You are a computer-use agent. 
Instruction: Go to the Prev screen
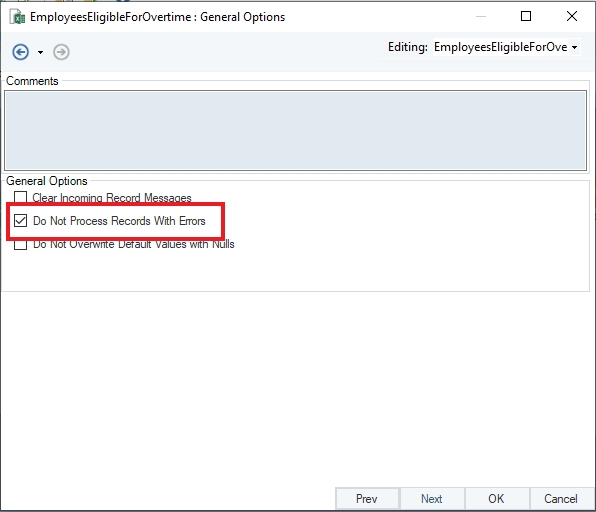(x=367, y=498)
